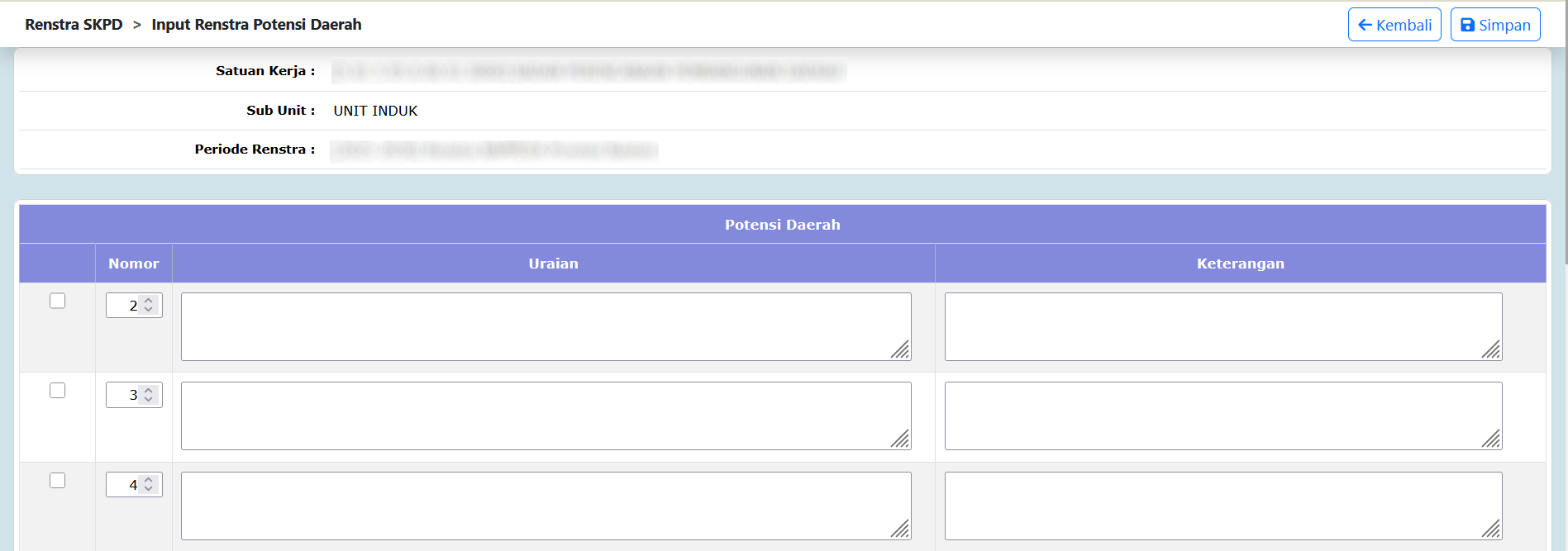Open the Renstra SKPD breadcrumb page

point(73,24)
